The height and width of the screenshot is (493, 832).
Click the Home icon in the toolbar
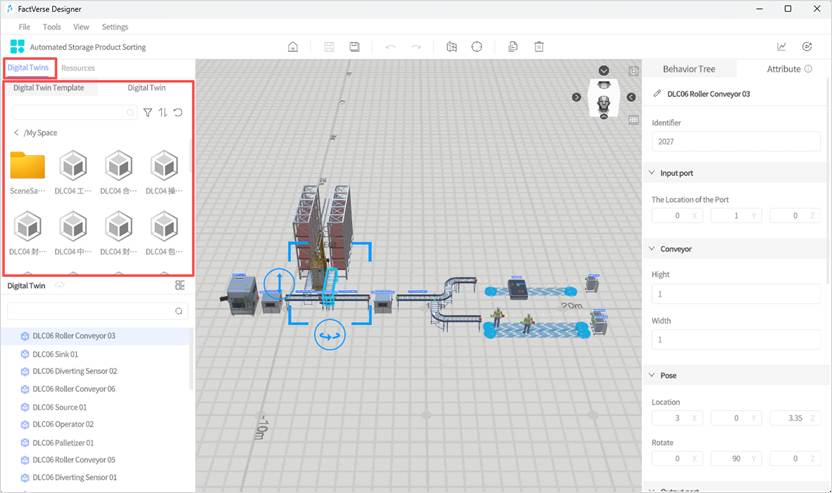point(292,46)
